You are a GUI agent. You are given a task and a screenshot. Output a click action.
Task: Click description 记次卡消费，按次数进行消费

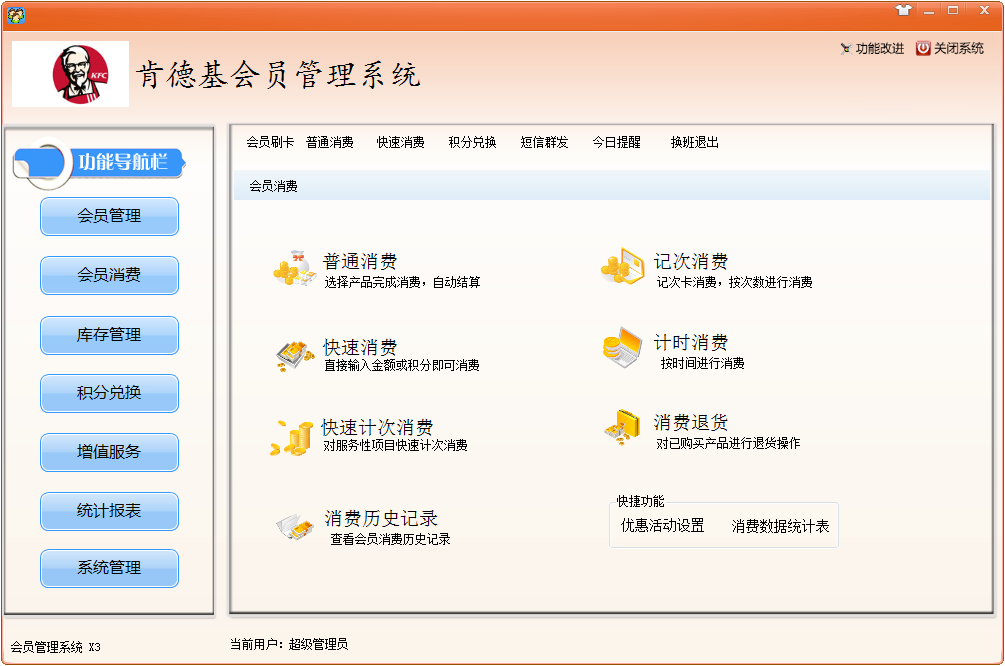pos(735,283)
